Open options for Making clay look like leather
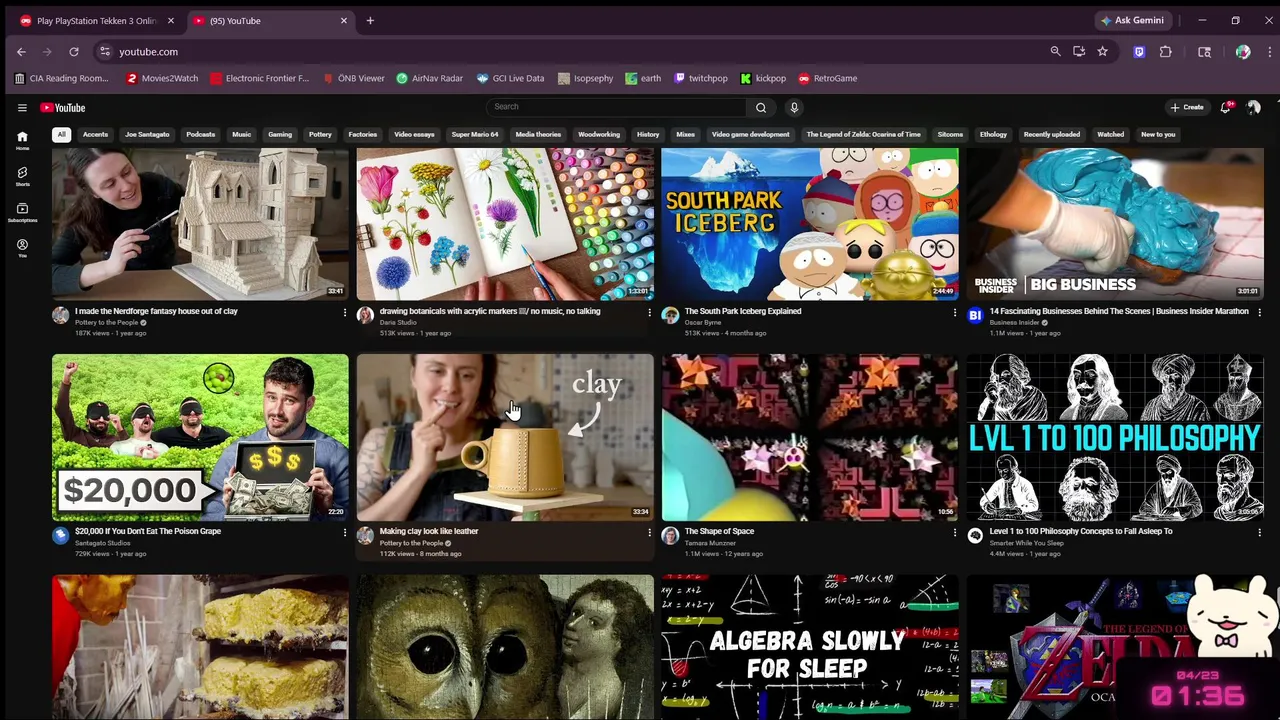1280x720 pixels. (649, 533)
